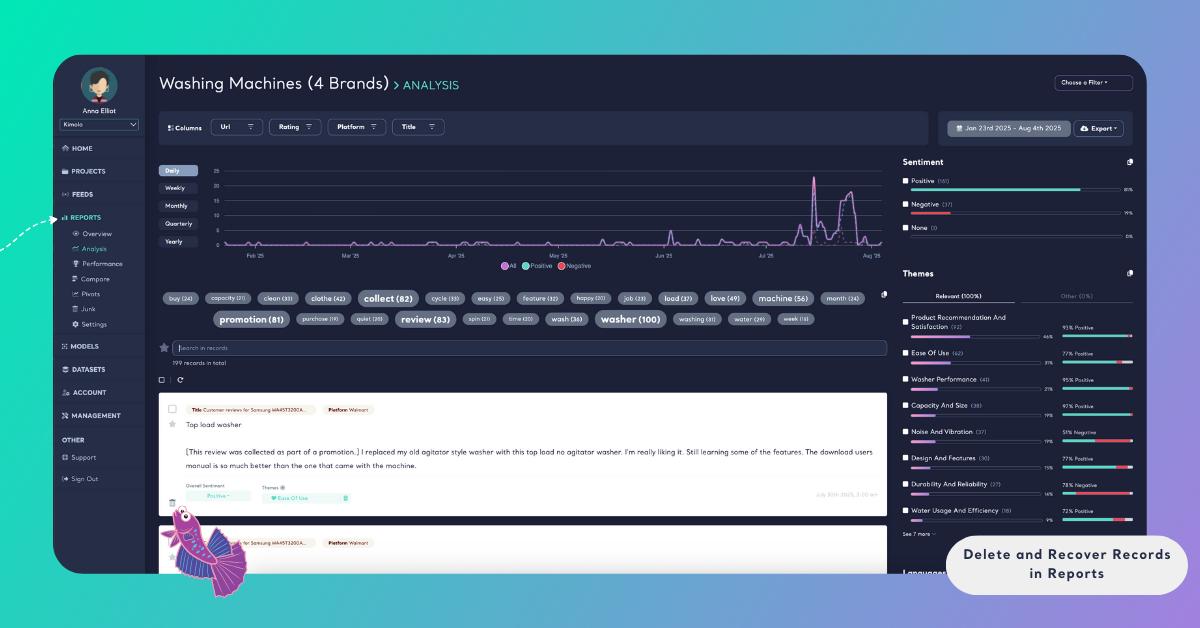
Task: Go to Models in the sidebar
Action: [x=79, y=346]
